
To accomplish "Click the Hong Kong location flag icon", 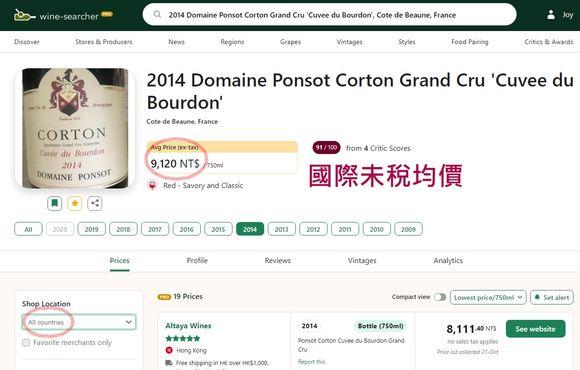I will click(x=169, y=350).
